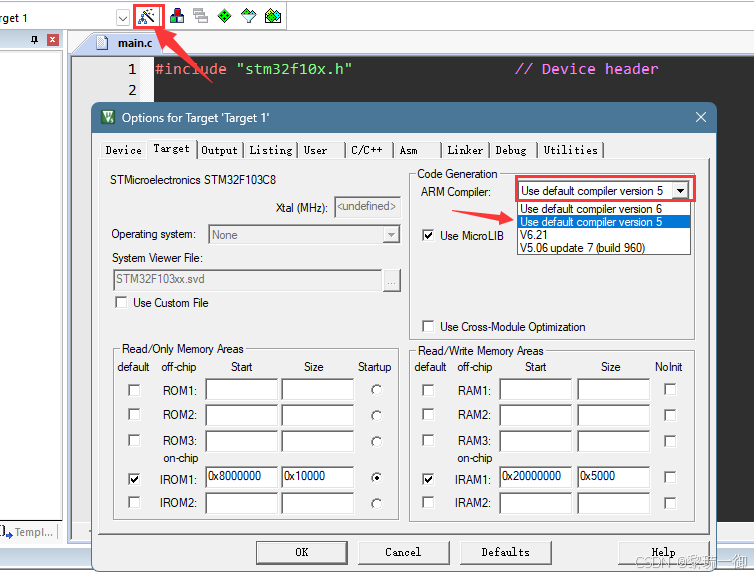Select ROM1 startup radio button
The width and height of the screenshot is (754, 576).
[377, 390]
